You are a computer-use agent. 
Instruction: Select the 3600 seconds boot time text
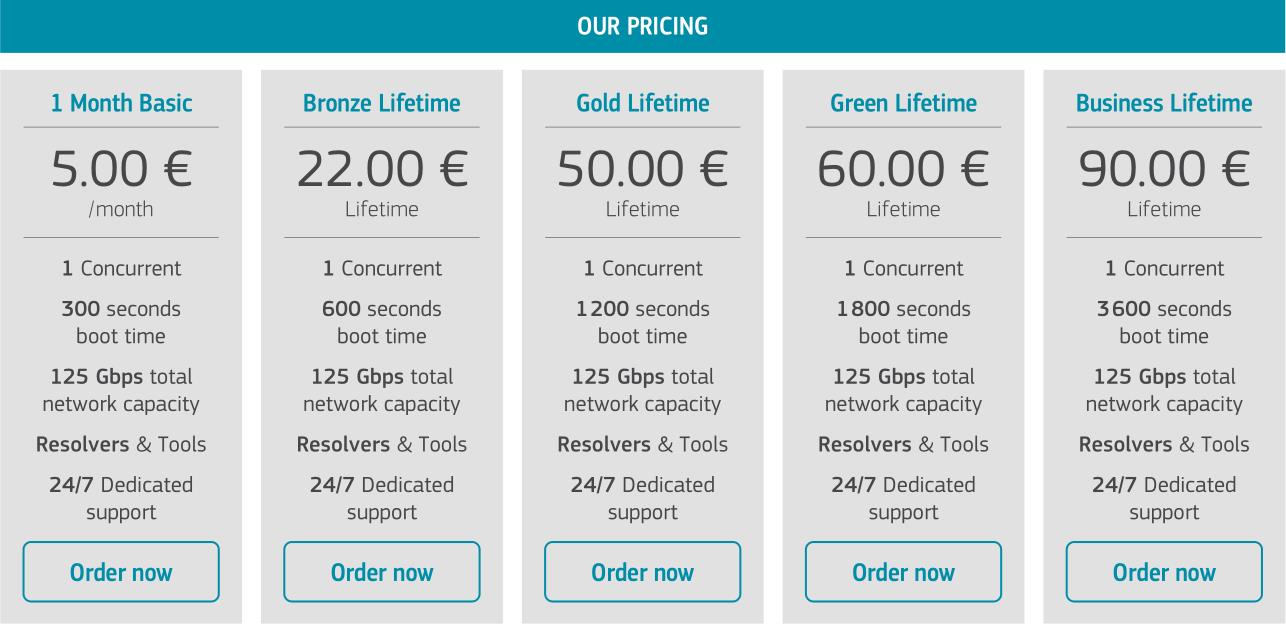coord(1164,322)
